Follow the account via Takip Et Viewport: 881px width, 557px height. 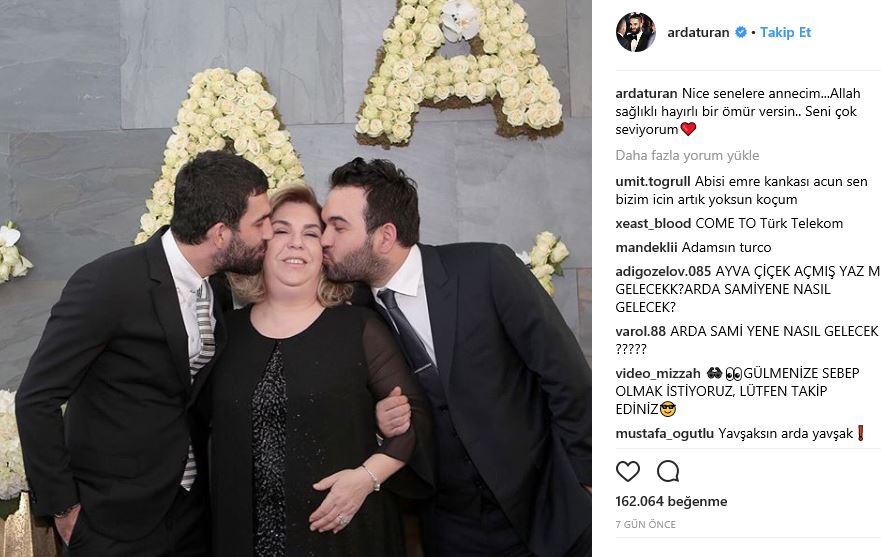[x=785, y=32]
